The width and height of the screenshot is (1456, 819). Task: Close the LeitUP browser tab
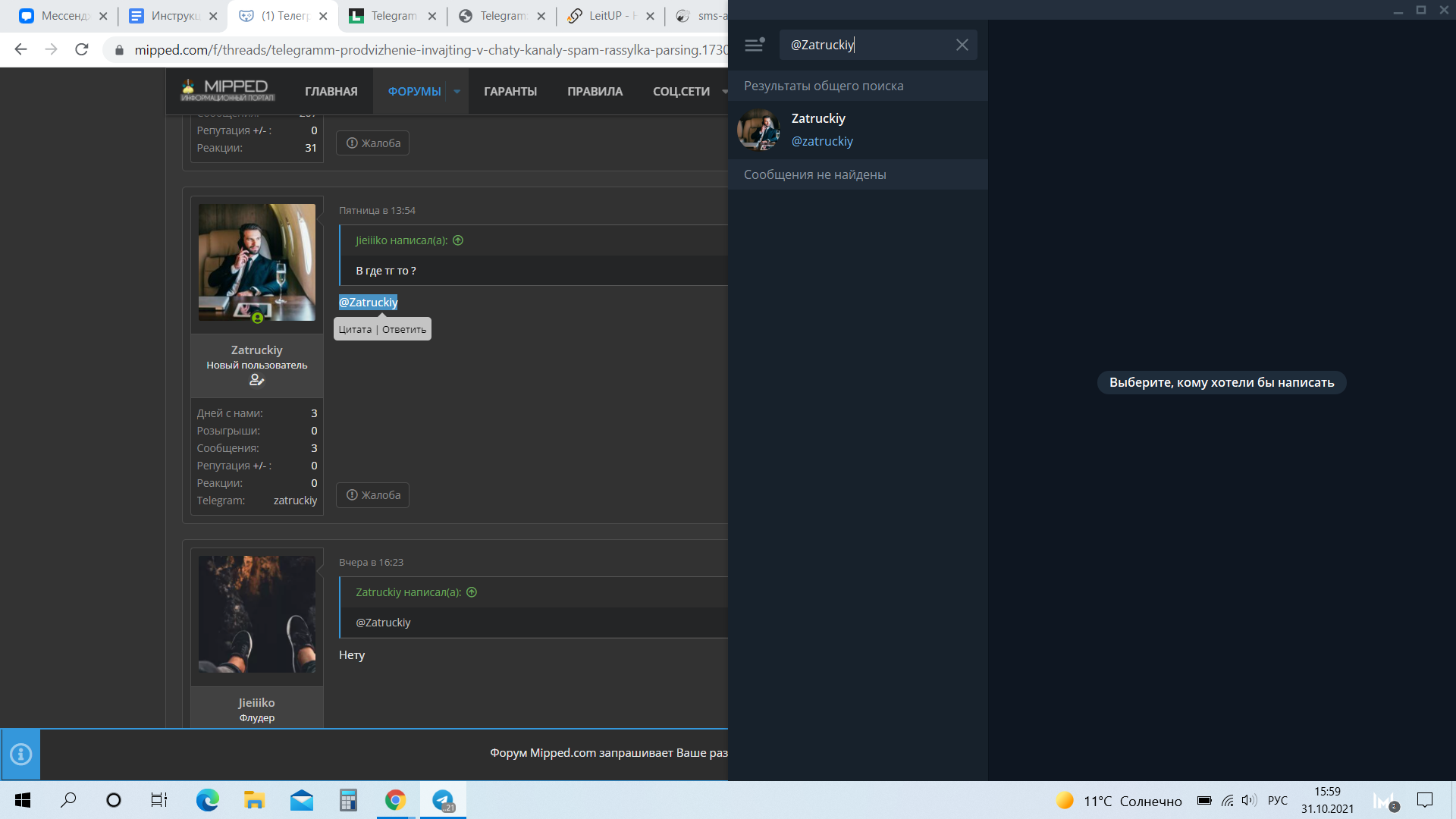pos(650,16)
